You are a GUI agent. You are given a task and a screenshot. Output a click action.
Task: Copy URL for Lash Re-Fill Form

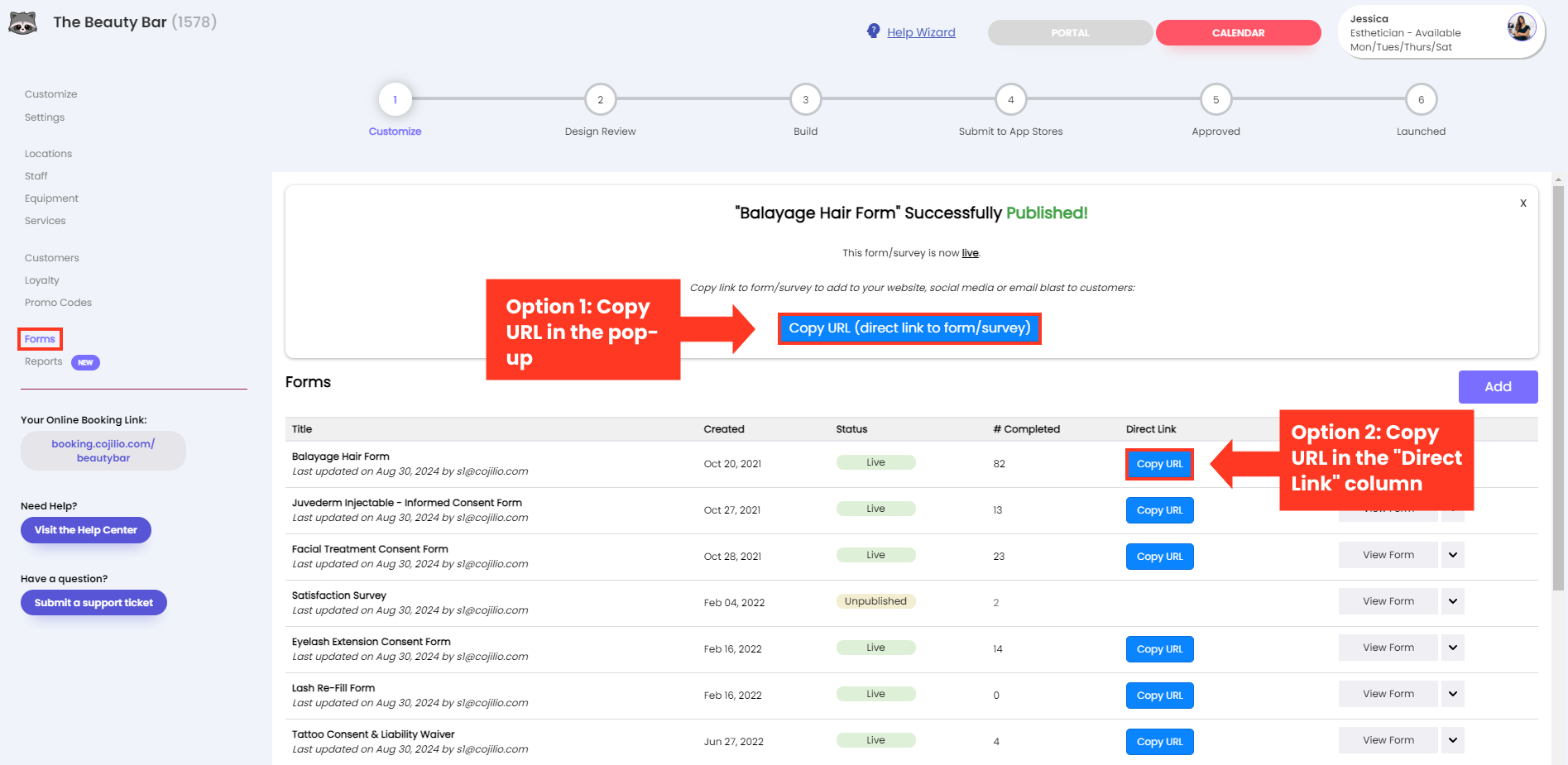coord(1159,696)
